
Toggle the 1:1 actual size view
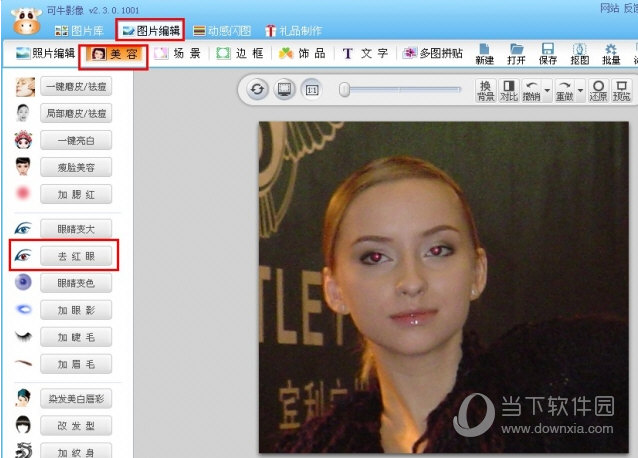pos(311,90)
